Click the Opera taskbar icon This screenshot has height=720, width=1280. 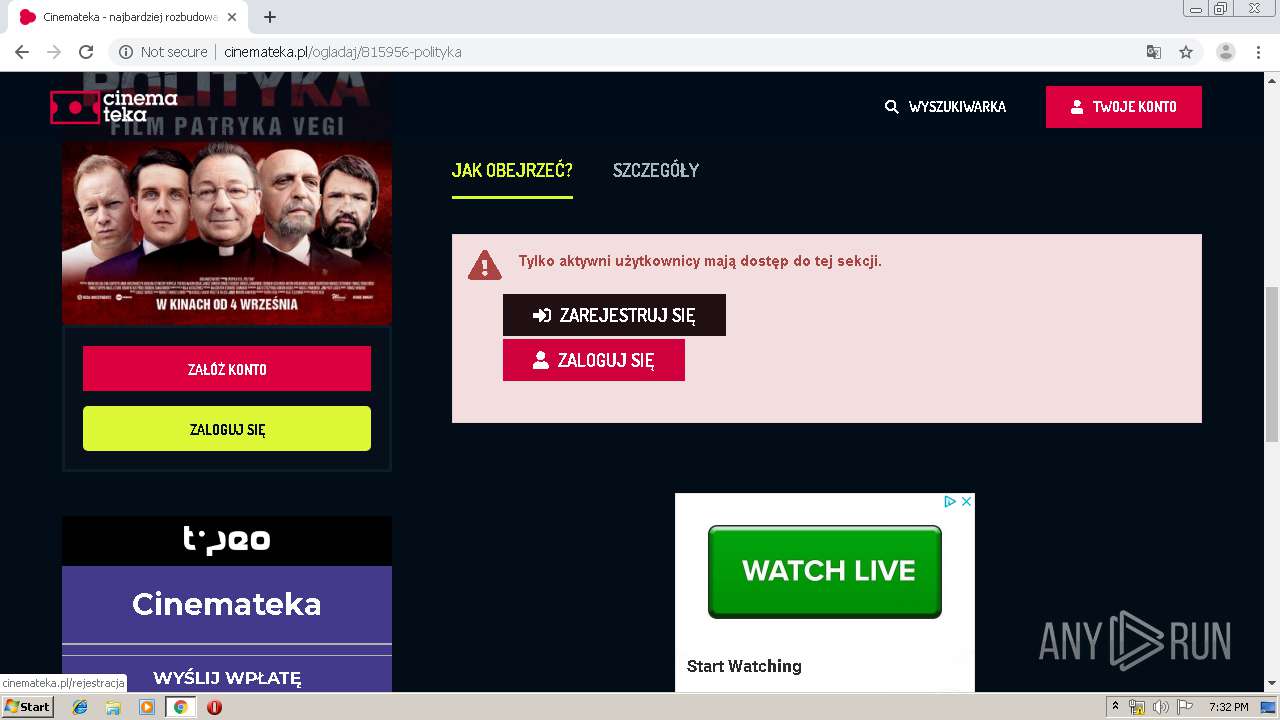point(214,707)
